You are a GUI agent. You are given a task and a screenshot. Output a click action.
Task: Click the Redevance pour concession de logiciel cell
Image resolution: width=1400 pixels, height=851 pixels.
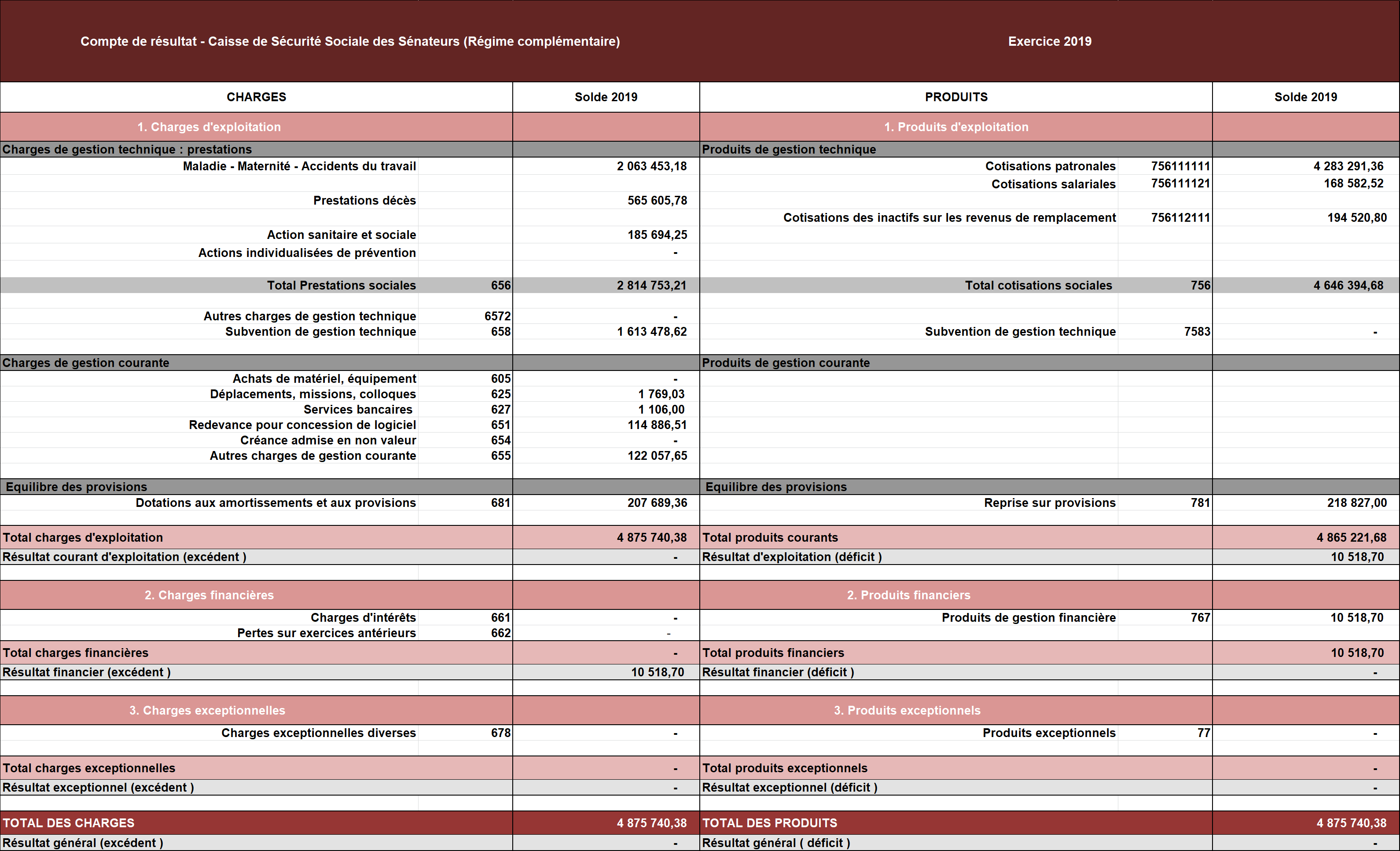[x=302, y=425]
